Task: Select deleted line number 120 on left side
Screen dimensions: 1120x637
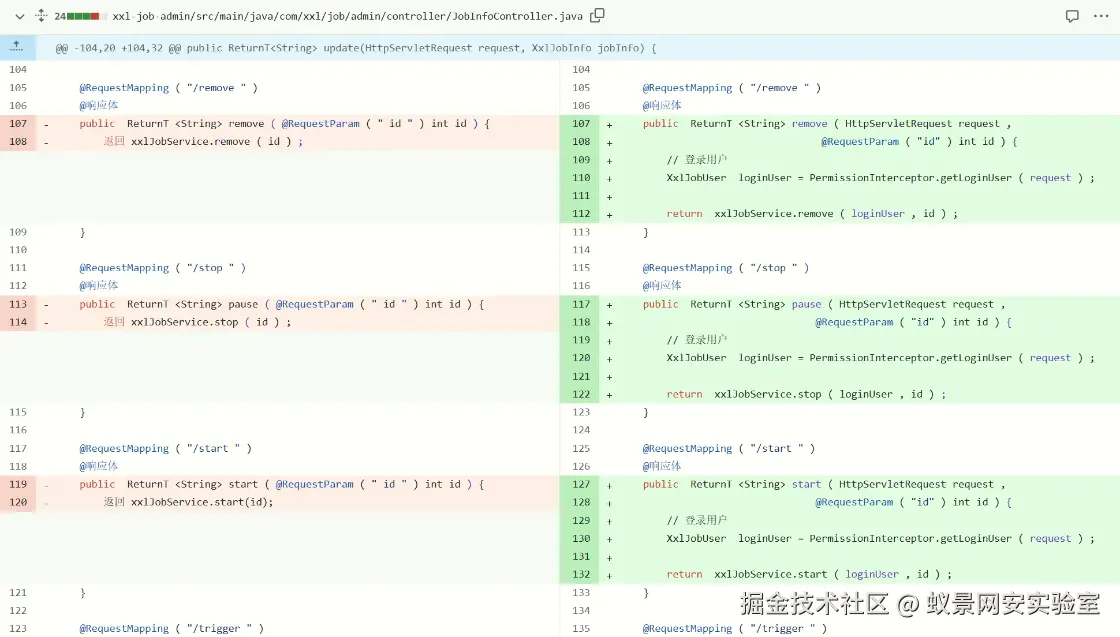Action: 18,502
